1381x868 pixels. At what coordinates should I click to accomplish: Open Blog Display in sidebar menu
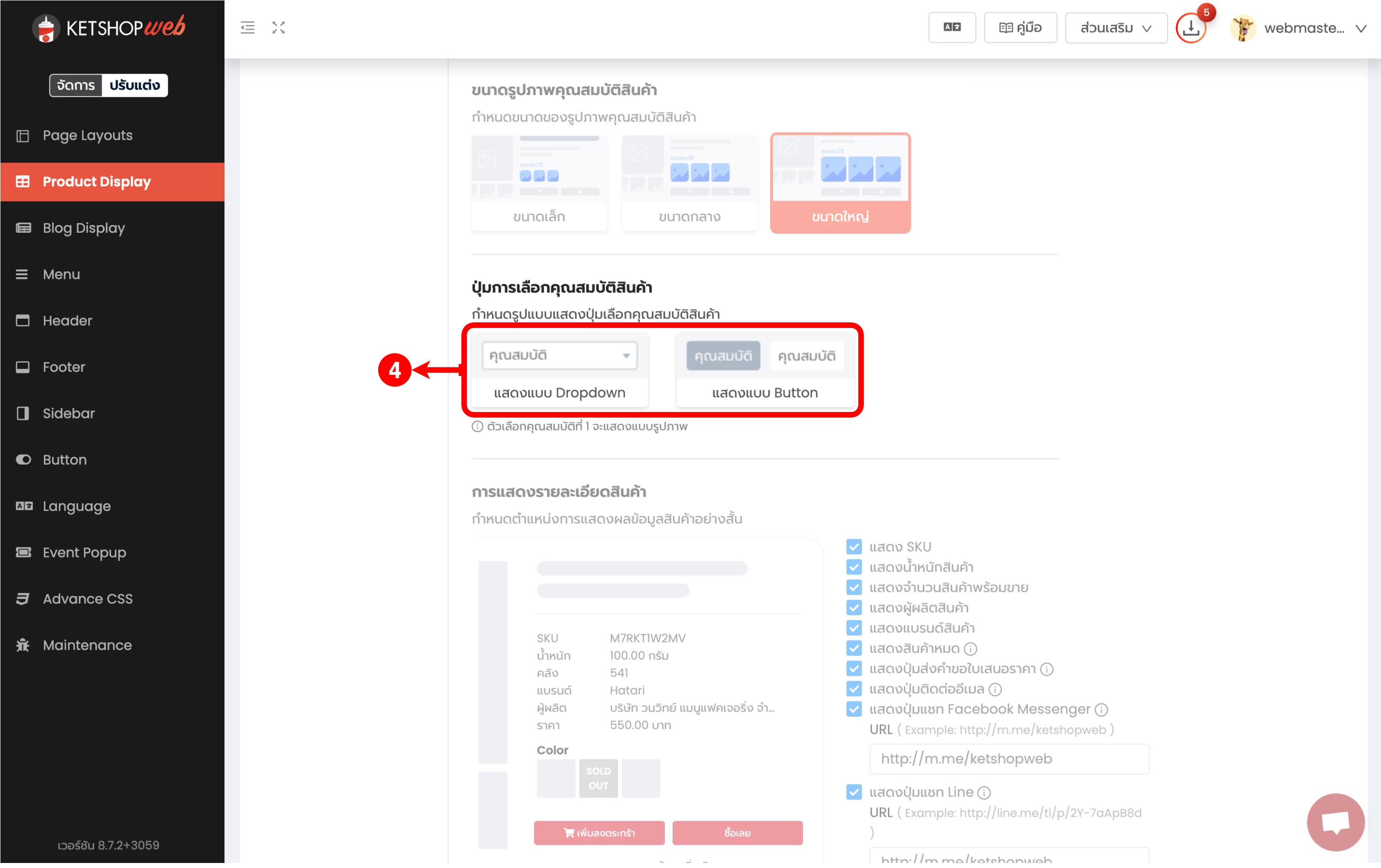click(84, 228)
